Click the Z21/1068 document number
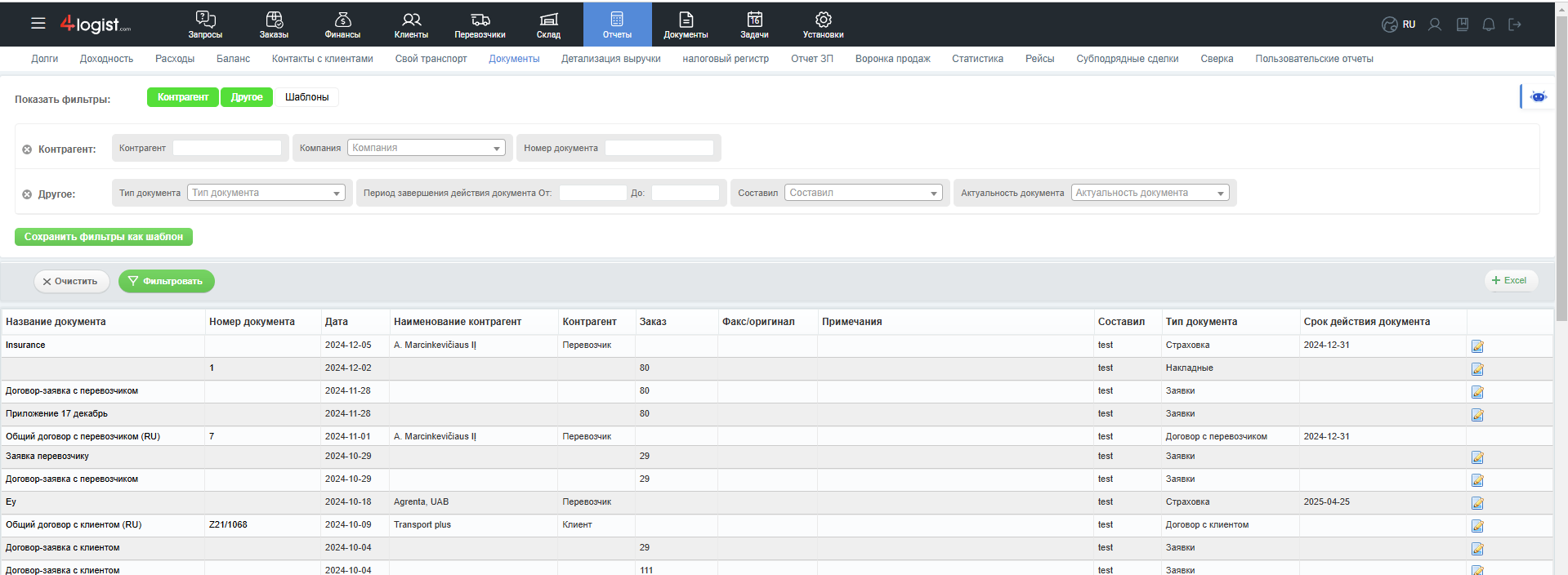This screenshot has height=575, width=1568. point(228,524)
